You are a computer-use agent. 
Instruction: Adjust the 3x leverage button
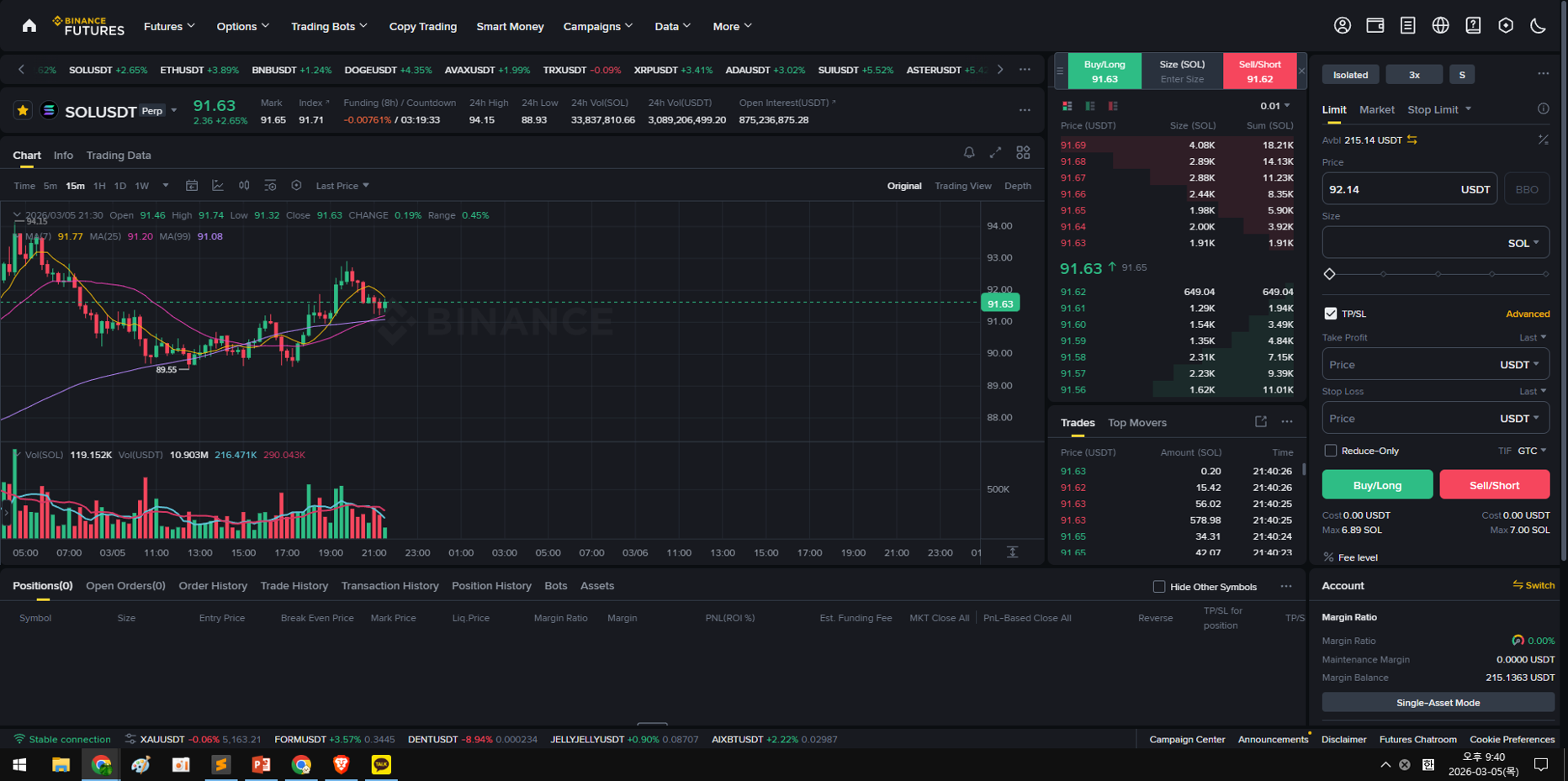point(1414,75)
